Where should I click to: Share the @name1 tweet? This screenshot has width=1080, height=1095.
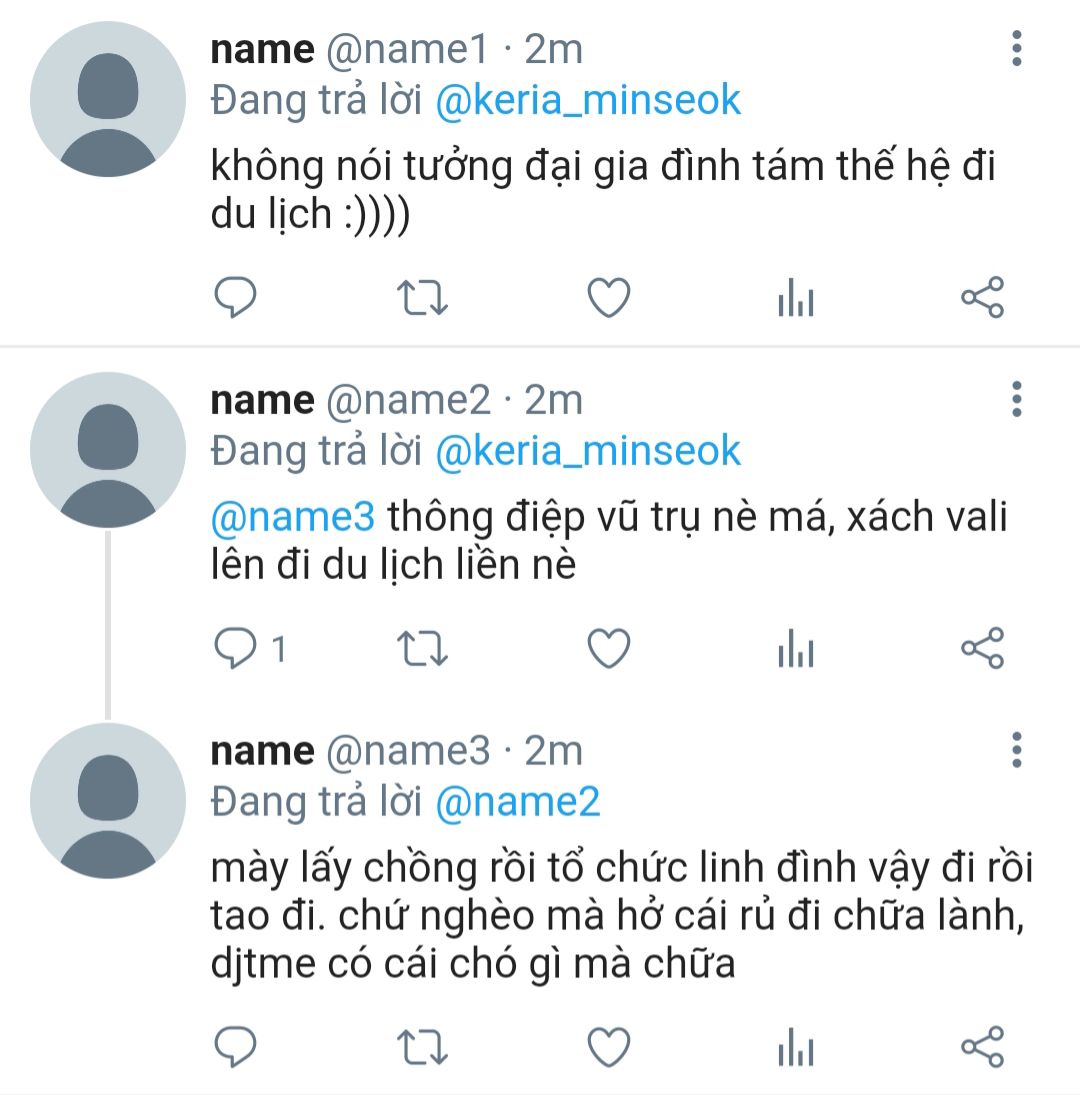pos(982,298)
